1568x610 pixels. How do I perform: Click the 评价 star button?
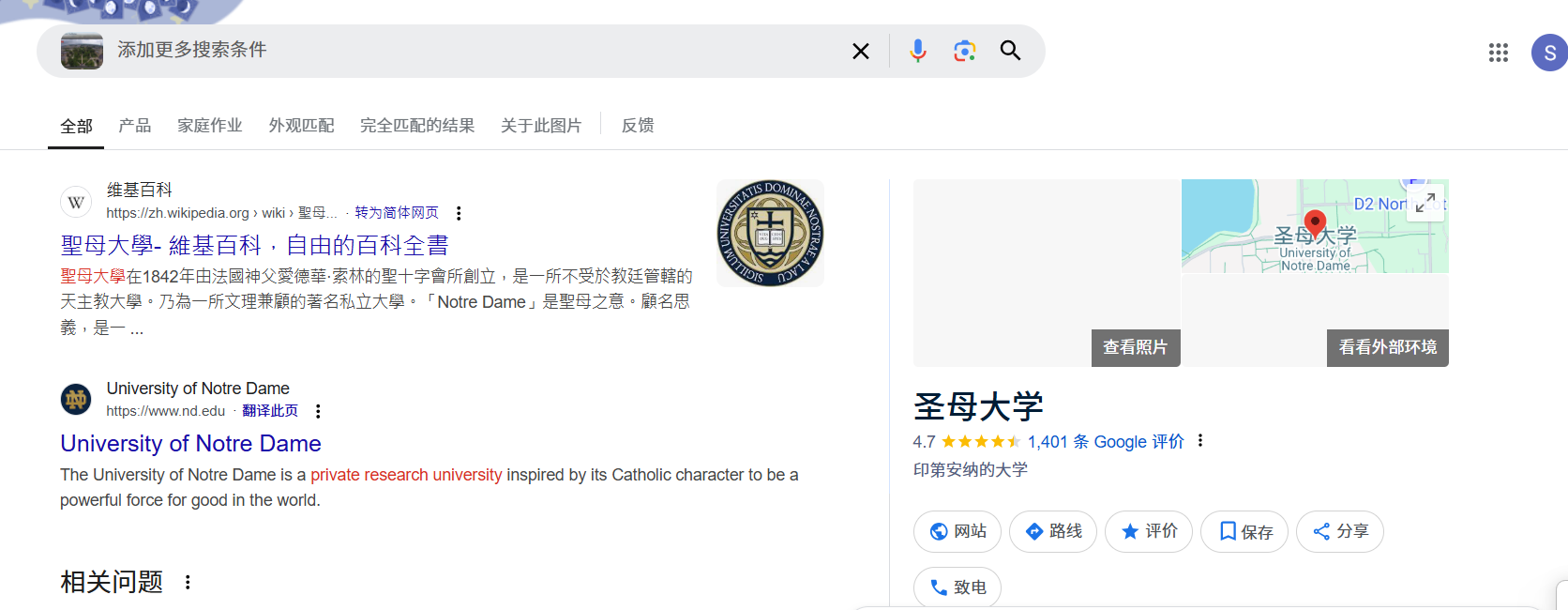pyautogui.click(x=1149, y=532)
